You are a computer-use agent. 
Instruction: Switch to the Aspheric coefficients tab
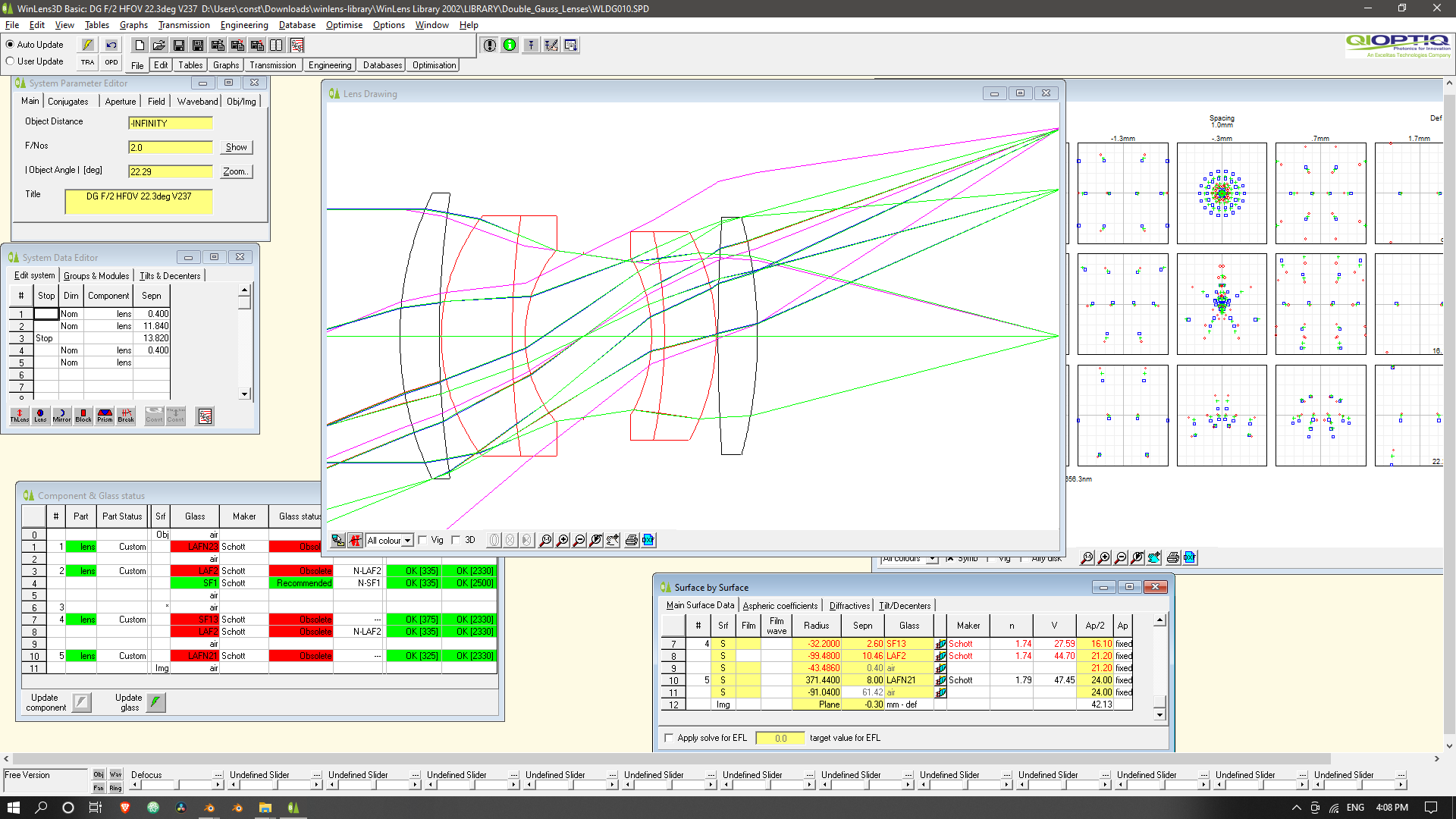(780, 606)
